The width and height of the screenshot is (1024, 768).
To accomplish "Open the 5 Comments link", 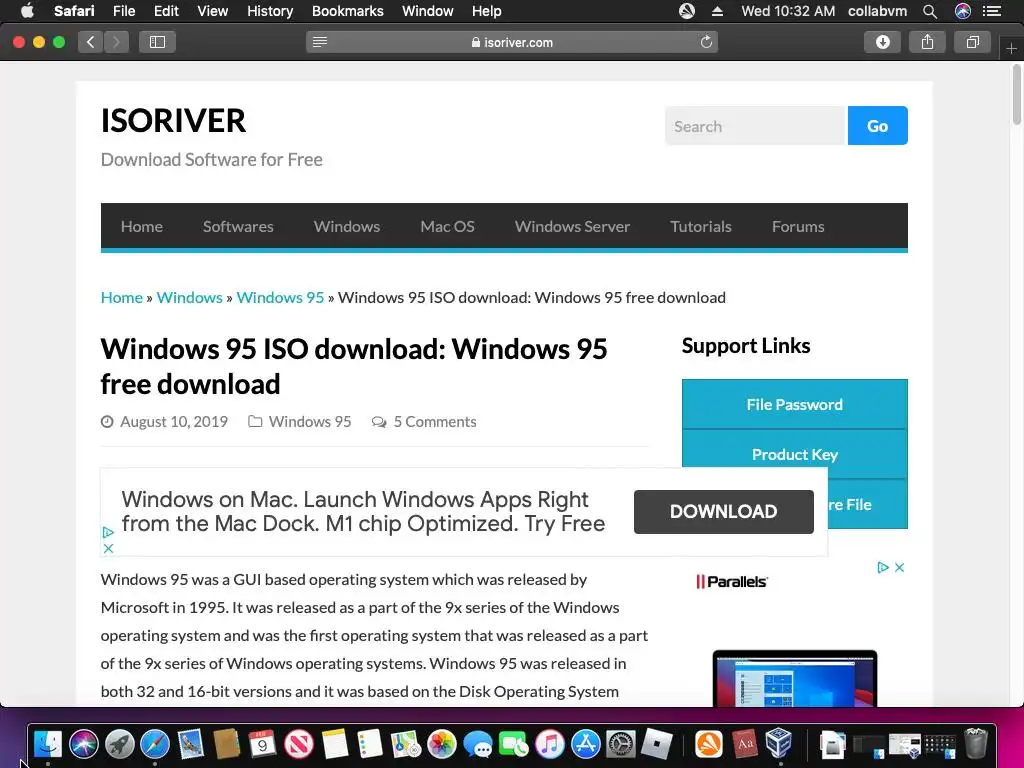I will [x=435, y=422].
